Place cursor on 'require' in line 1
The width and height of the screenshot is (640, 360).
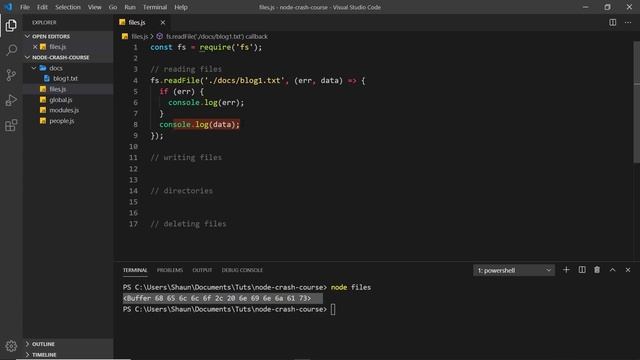coord(216,47)
